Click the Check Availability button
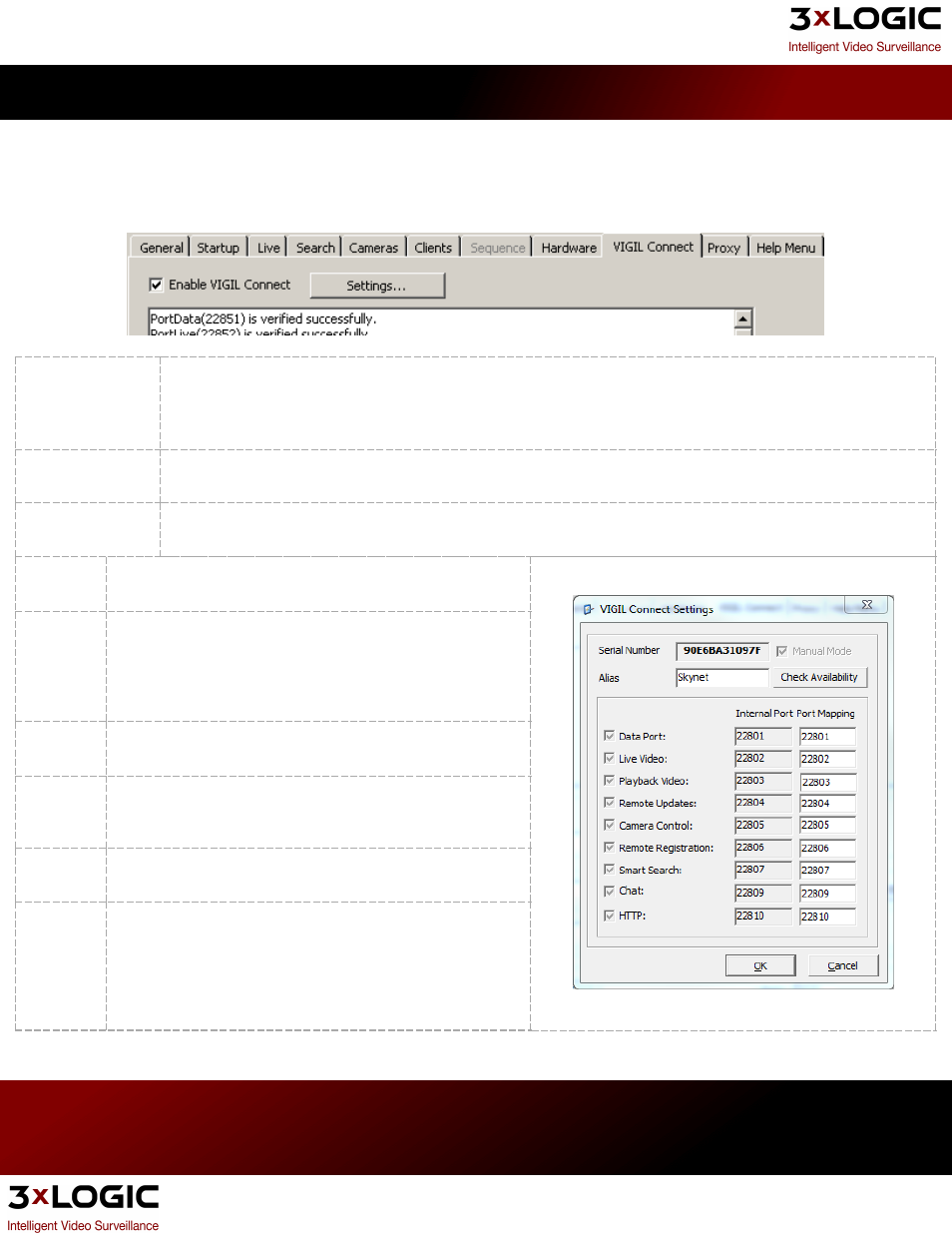952x1233 pixels. point(819,677)
